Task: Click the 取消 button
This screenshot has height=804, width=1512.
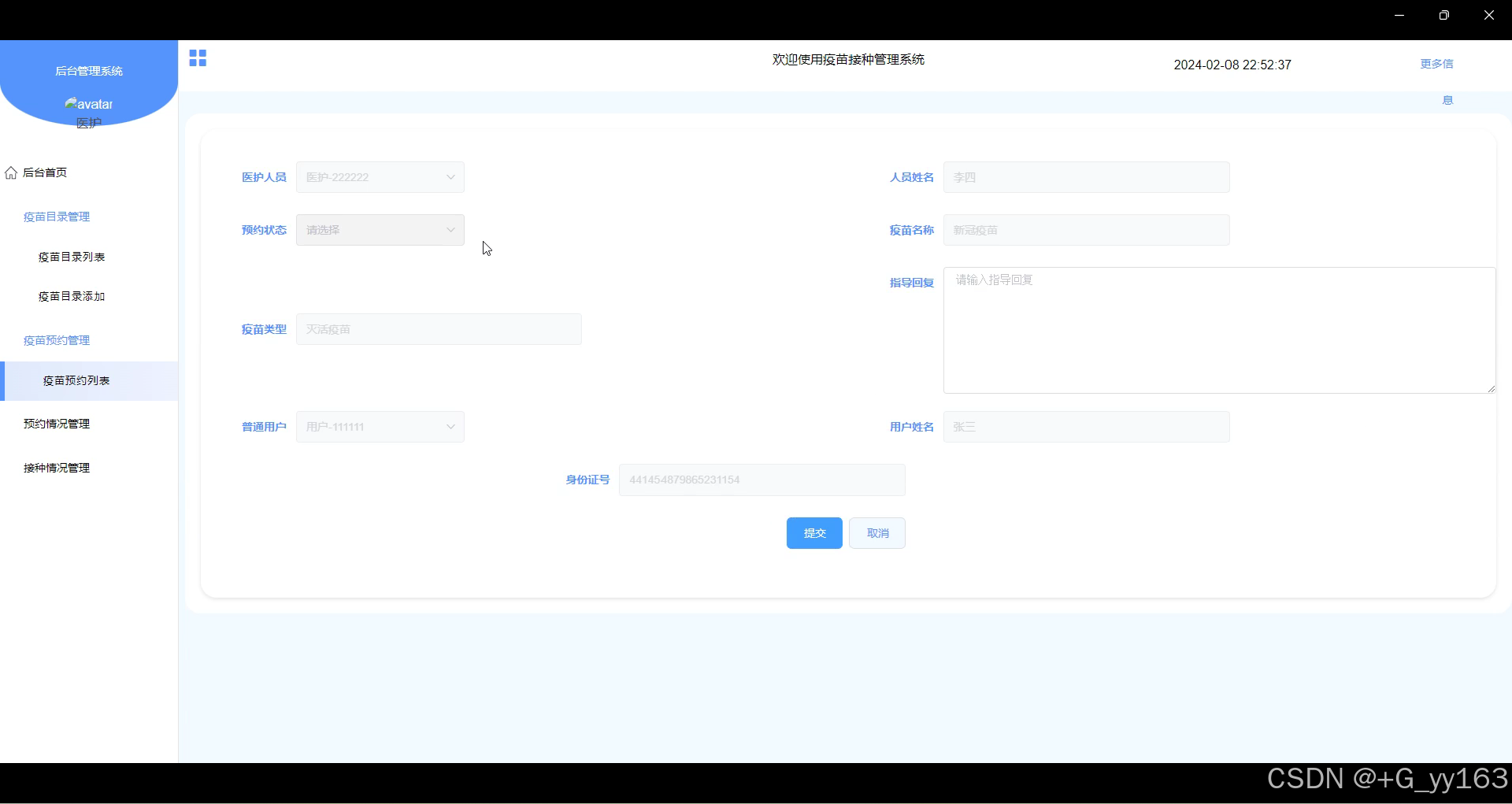Action: coord(877,533)
